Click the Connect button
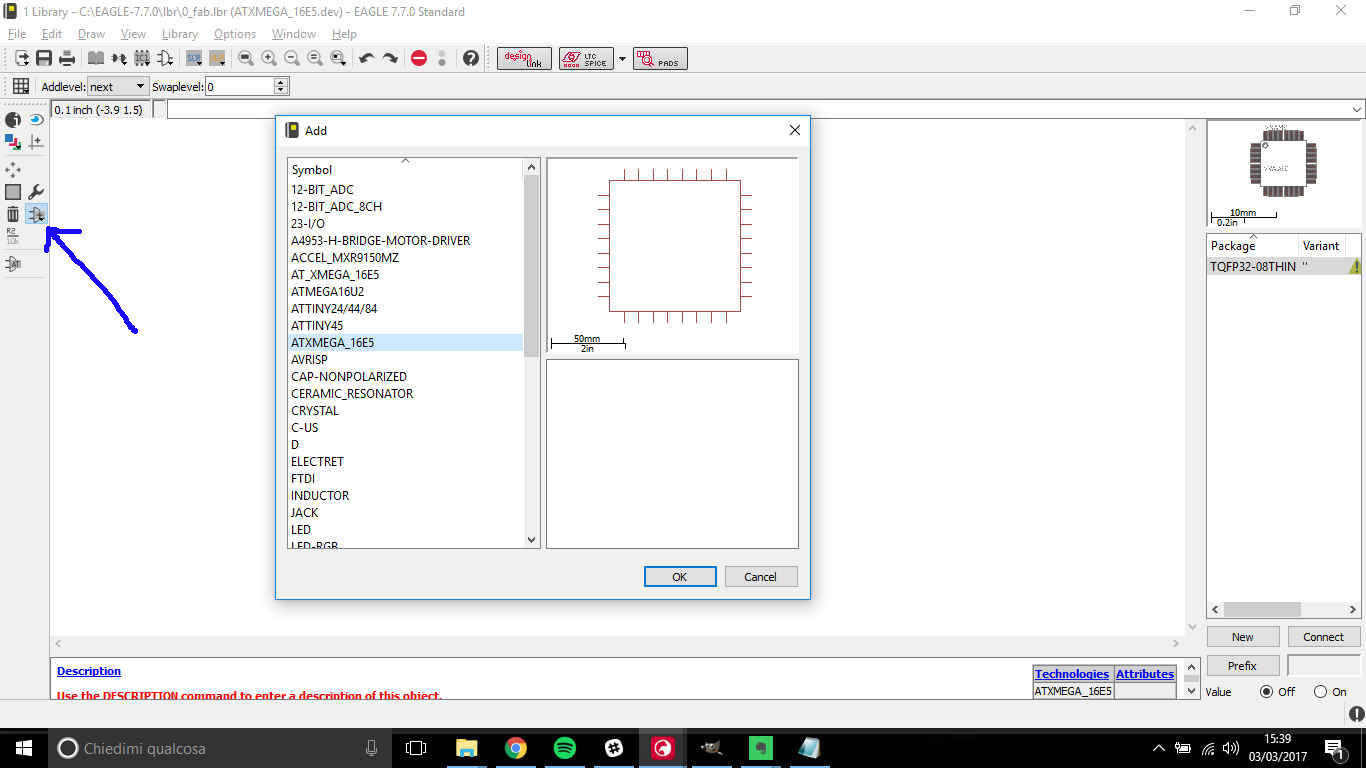The image size is (1366, 768). coord(1324,637)
